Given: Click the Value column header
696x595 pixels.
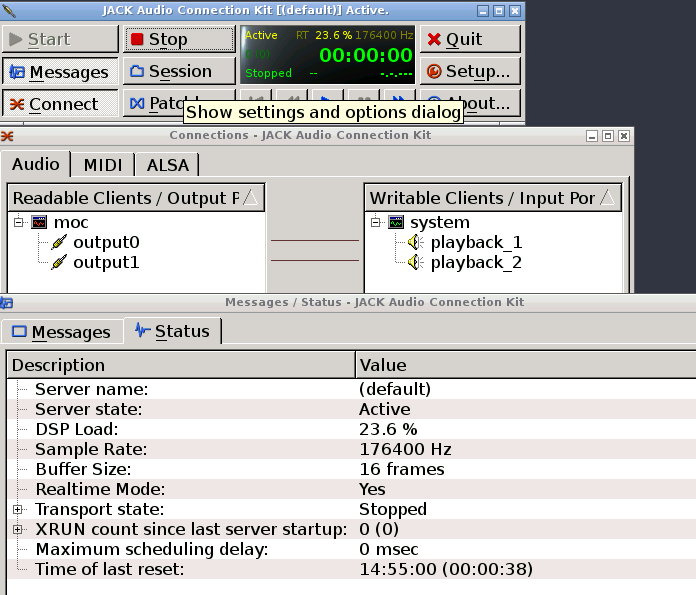Looking at the screenshot, I should click(x=526, y=365).
